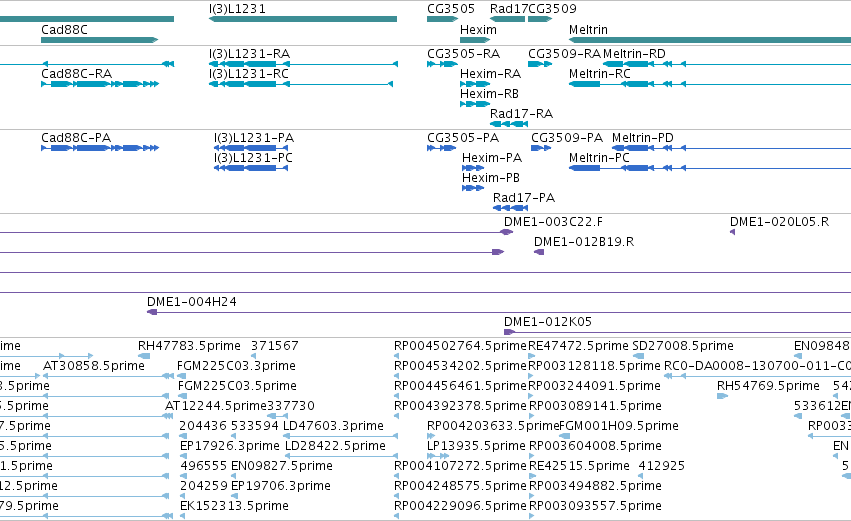This screenshot has width=851, height=521.
Task: Click EST FGM225C03.3prime label
Action: 236,366
